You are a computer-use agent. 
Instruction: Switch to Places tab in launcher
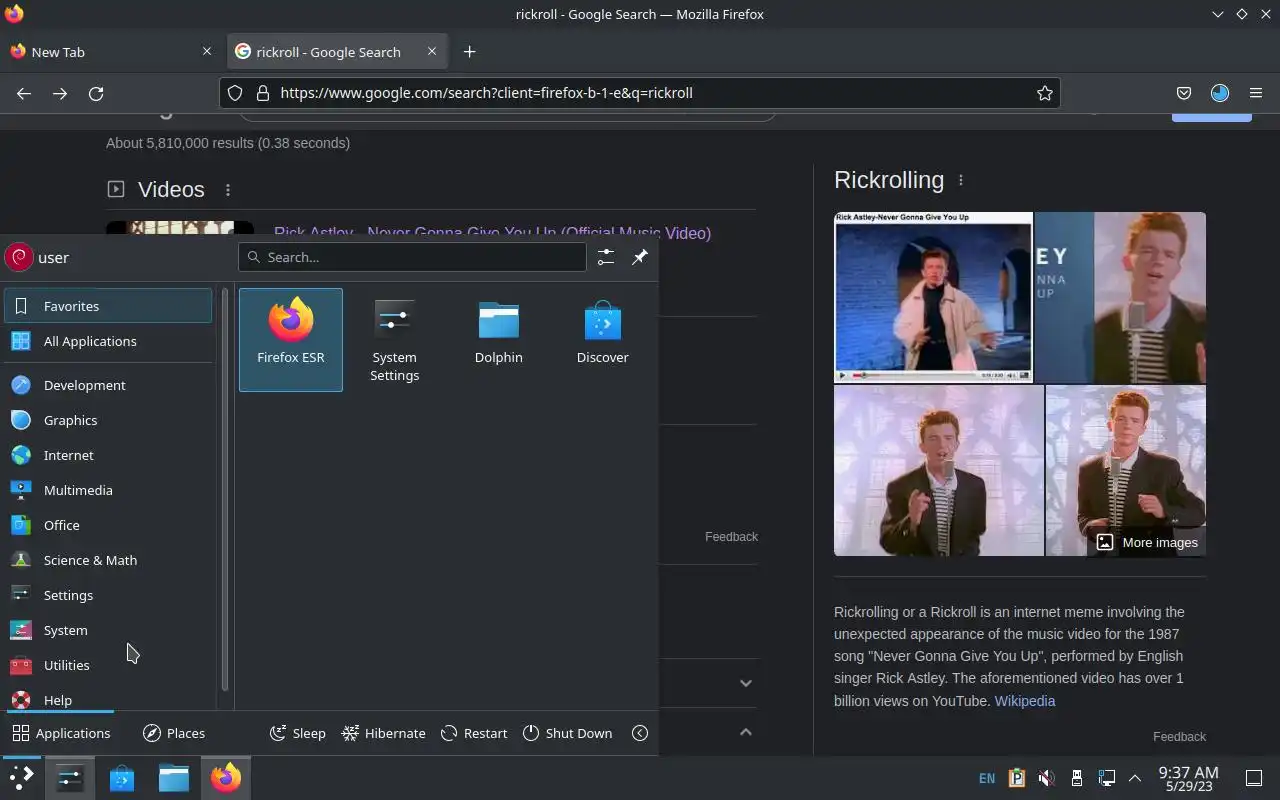click(x=174, y=733)
